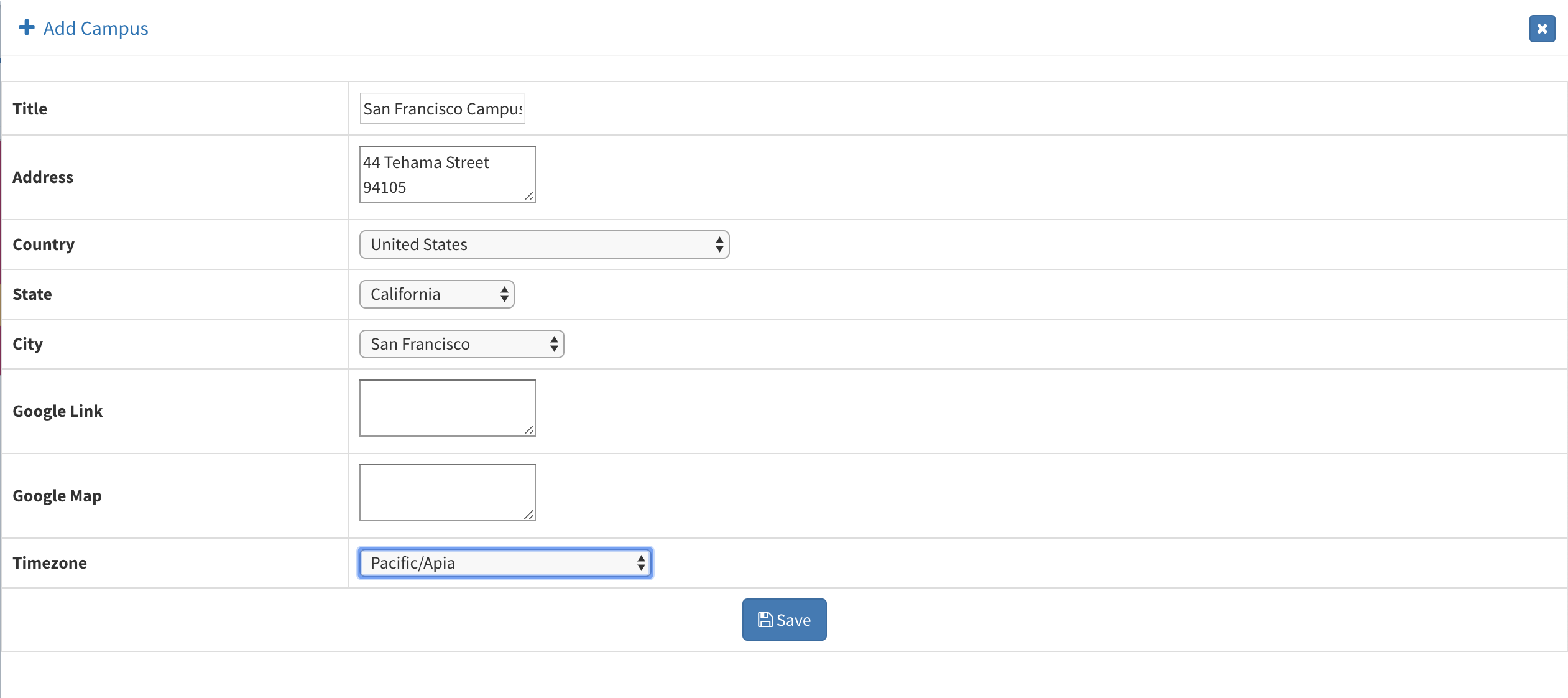The width and height of the screenshot is (1568, 698).
Task: Focus the empty Google Map text area
Action: pos(447,493)
